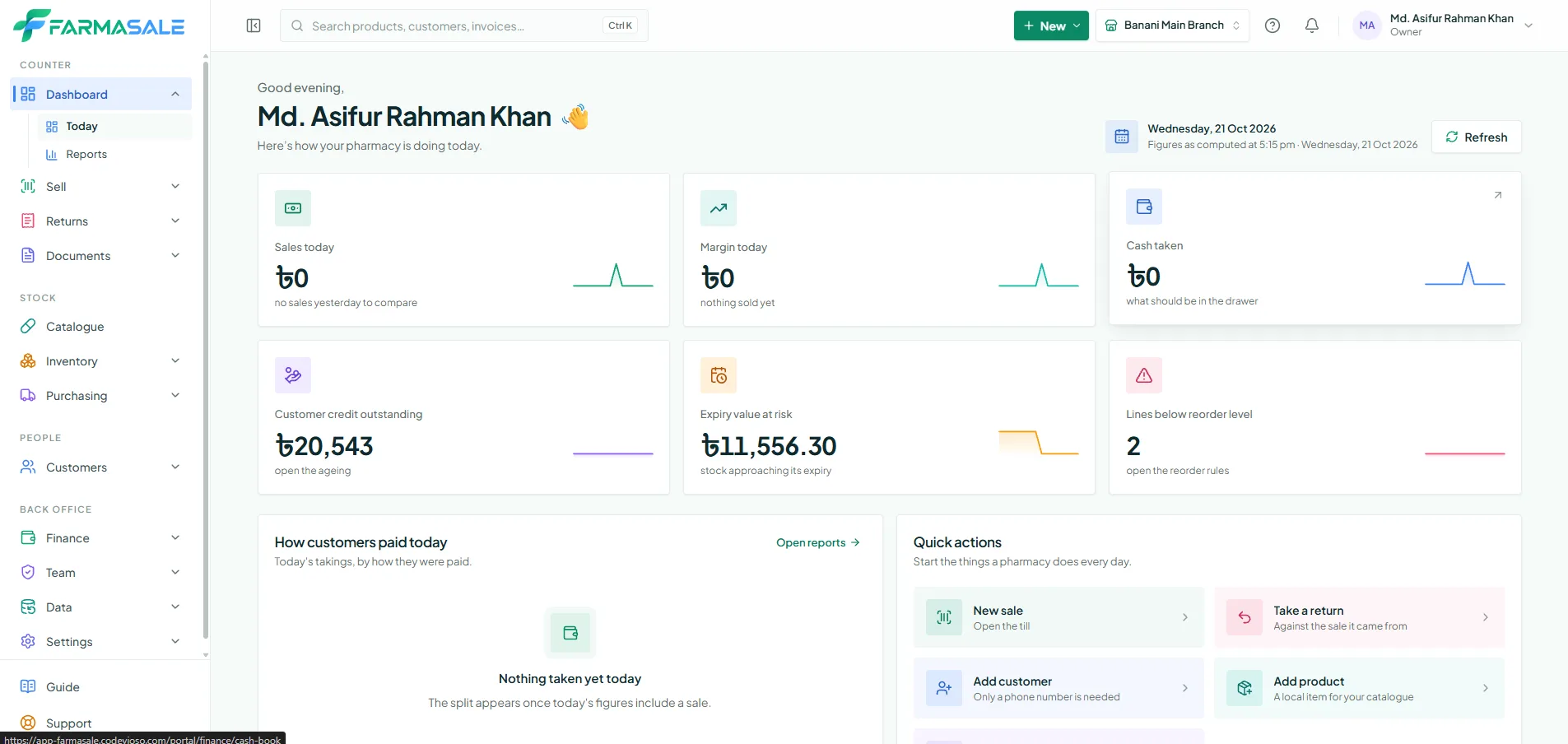Focus the search products input field
The height and width of the screenshot is (744, 1568).
pyautogui.click(x=464, y=26)
